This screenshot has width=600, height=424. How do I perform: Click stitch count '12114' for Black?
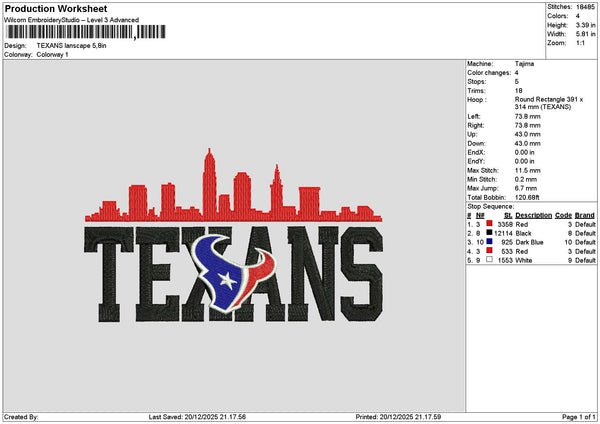tap(503, 233)
